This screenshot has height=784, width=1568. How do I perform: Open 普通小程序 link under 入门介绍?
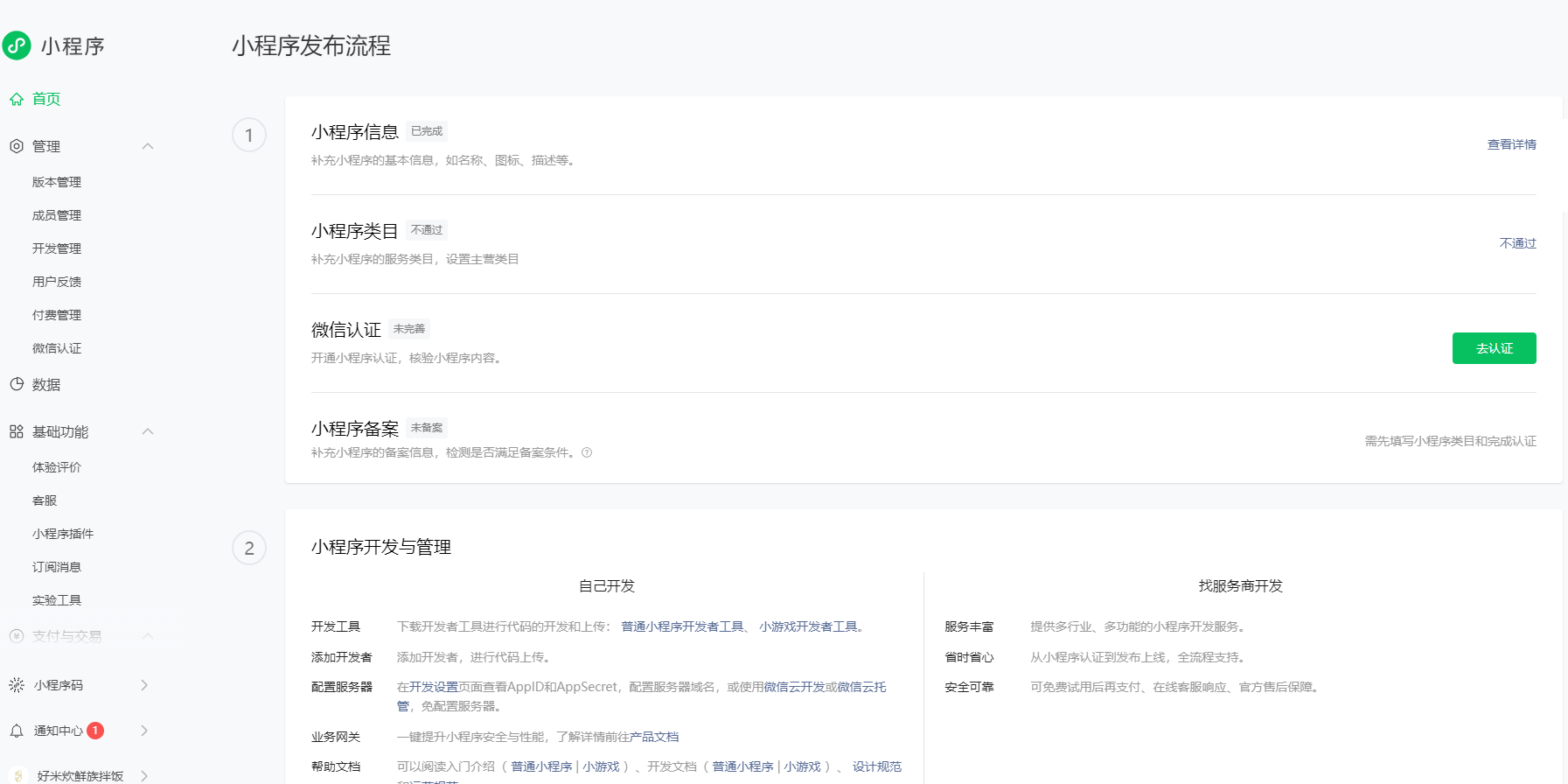(x=541, y=766)
